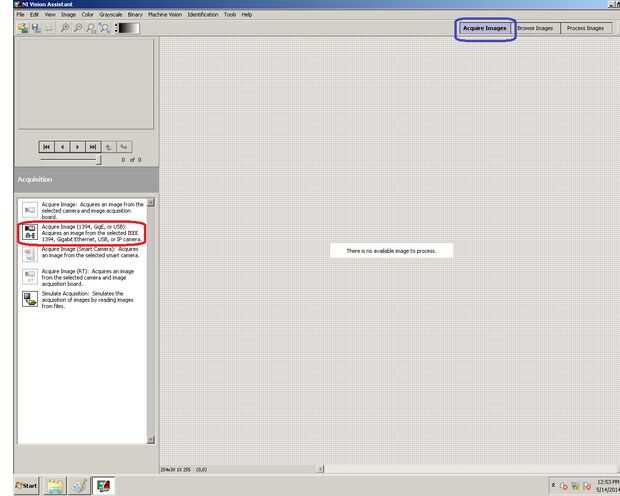Click 'There is no available image to process' message
Viewport: 620px width, 496px height.
pos(391,251)
